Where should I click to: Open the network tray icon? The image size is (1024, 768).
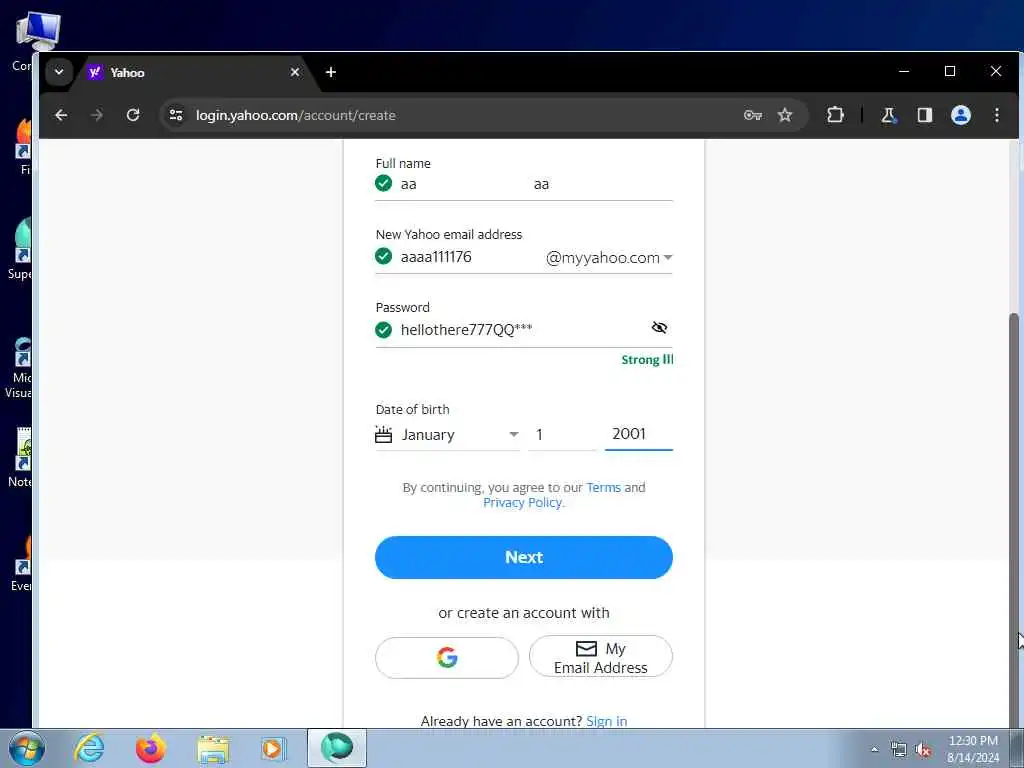899,749
